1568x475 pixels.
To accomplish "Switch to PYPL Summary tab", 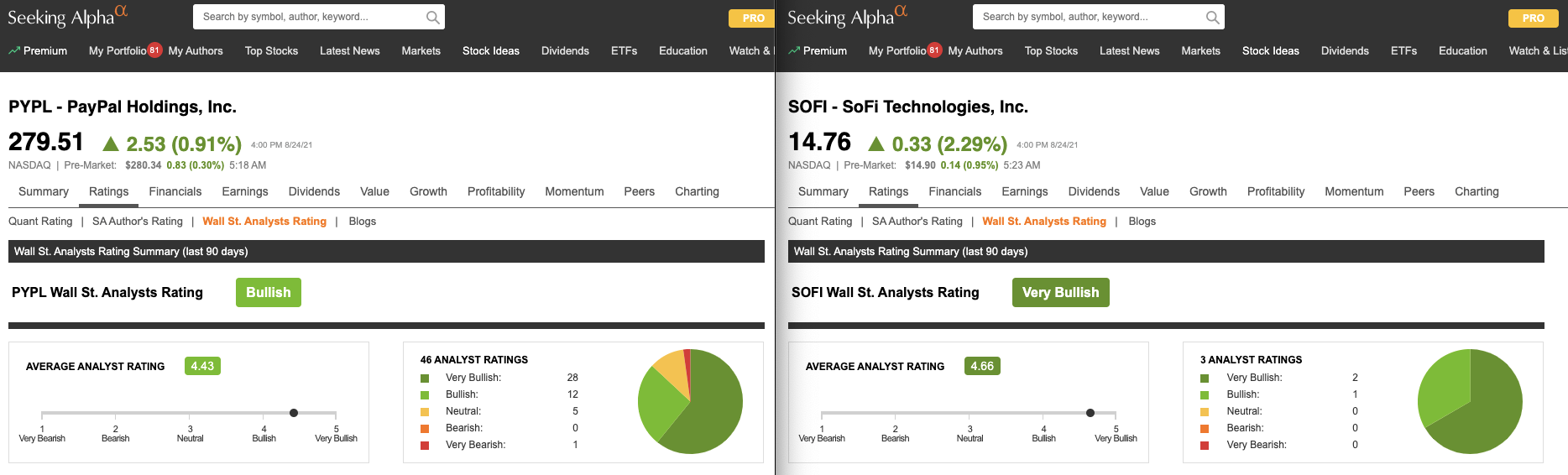I will (x=44, y=191).
